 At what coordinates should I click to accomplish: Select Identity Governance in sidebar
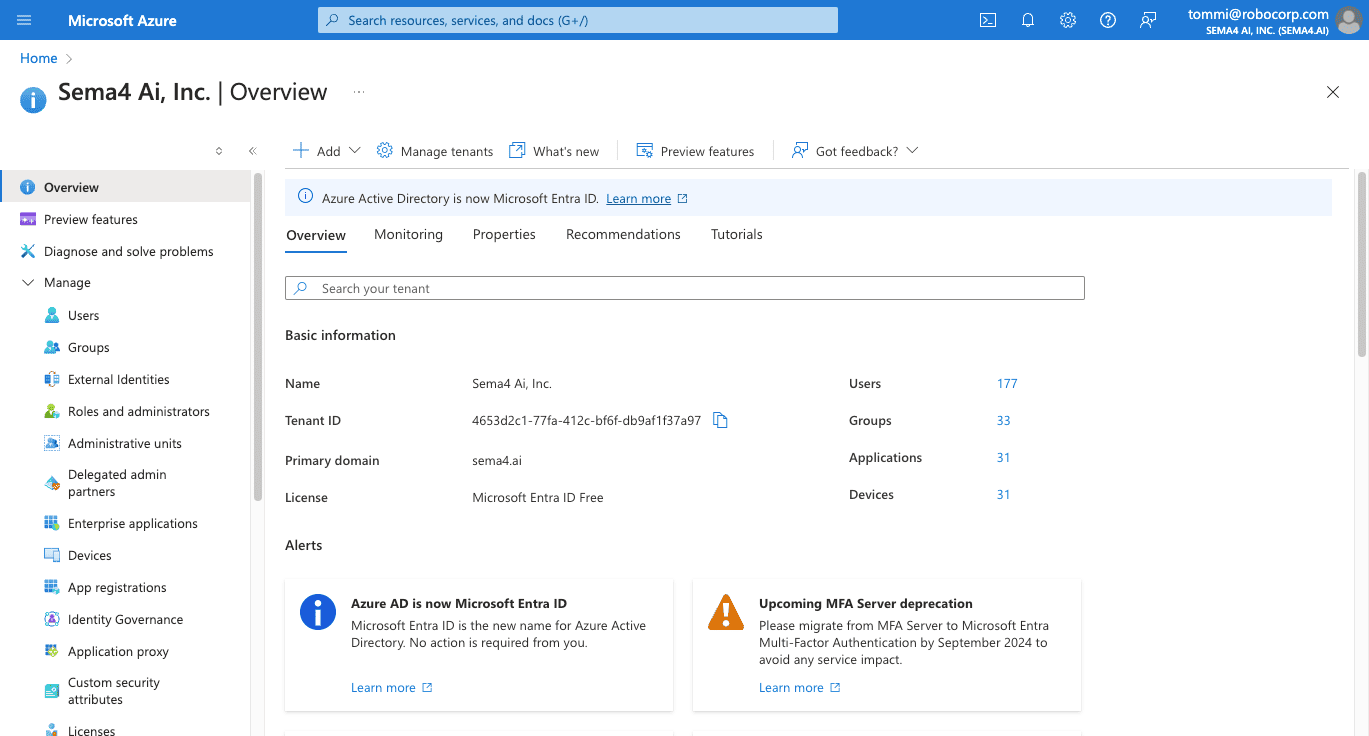tap(125, 619)
